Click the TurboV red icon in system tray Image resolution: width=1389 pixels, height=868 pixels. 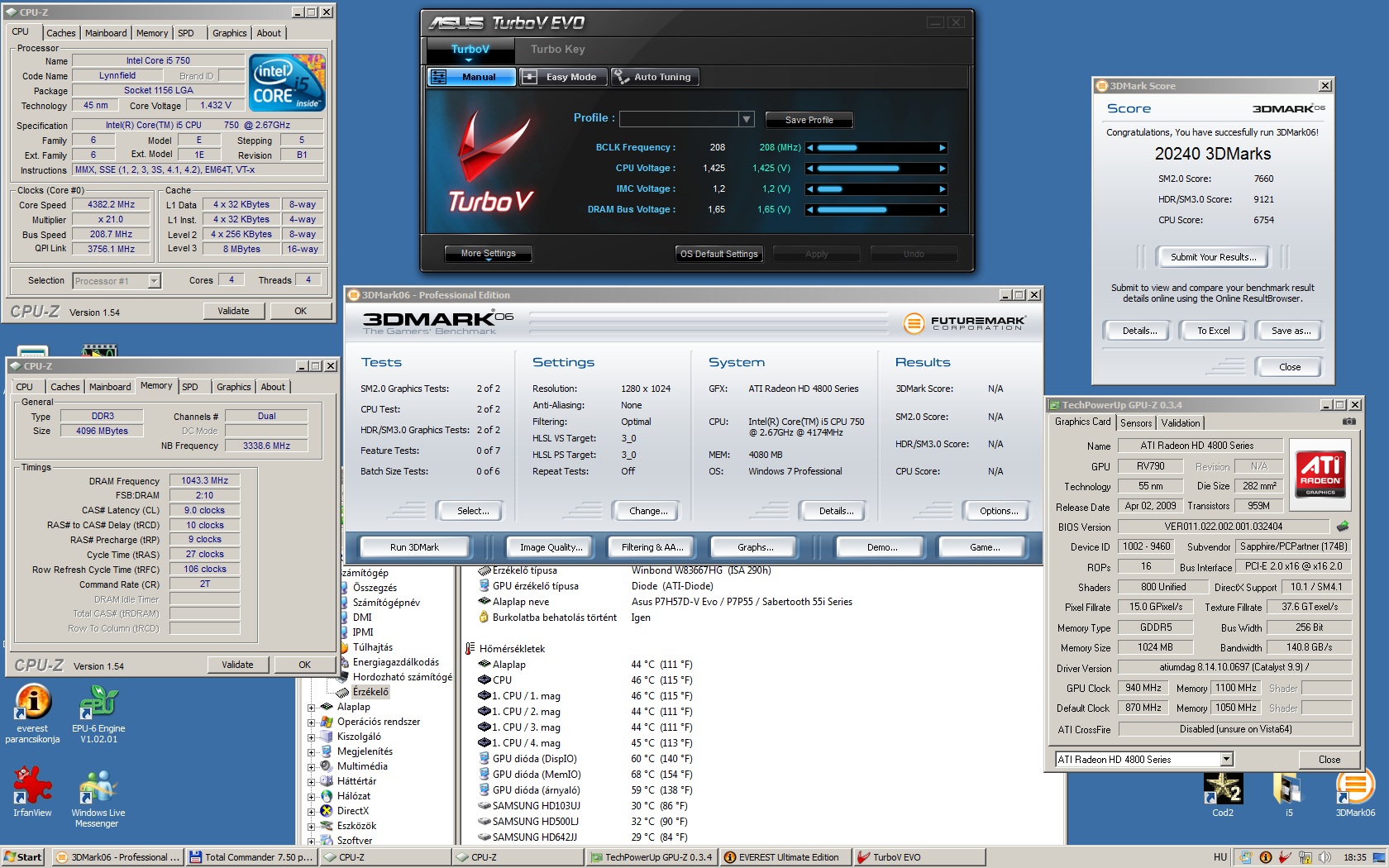(1285, 857)
